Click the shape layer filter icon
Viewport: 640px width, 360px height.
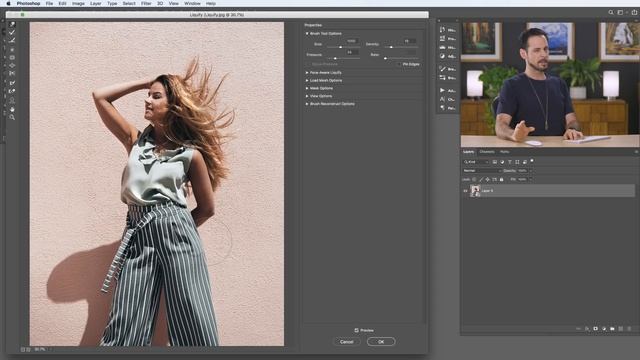coord(517,162)
